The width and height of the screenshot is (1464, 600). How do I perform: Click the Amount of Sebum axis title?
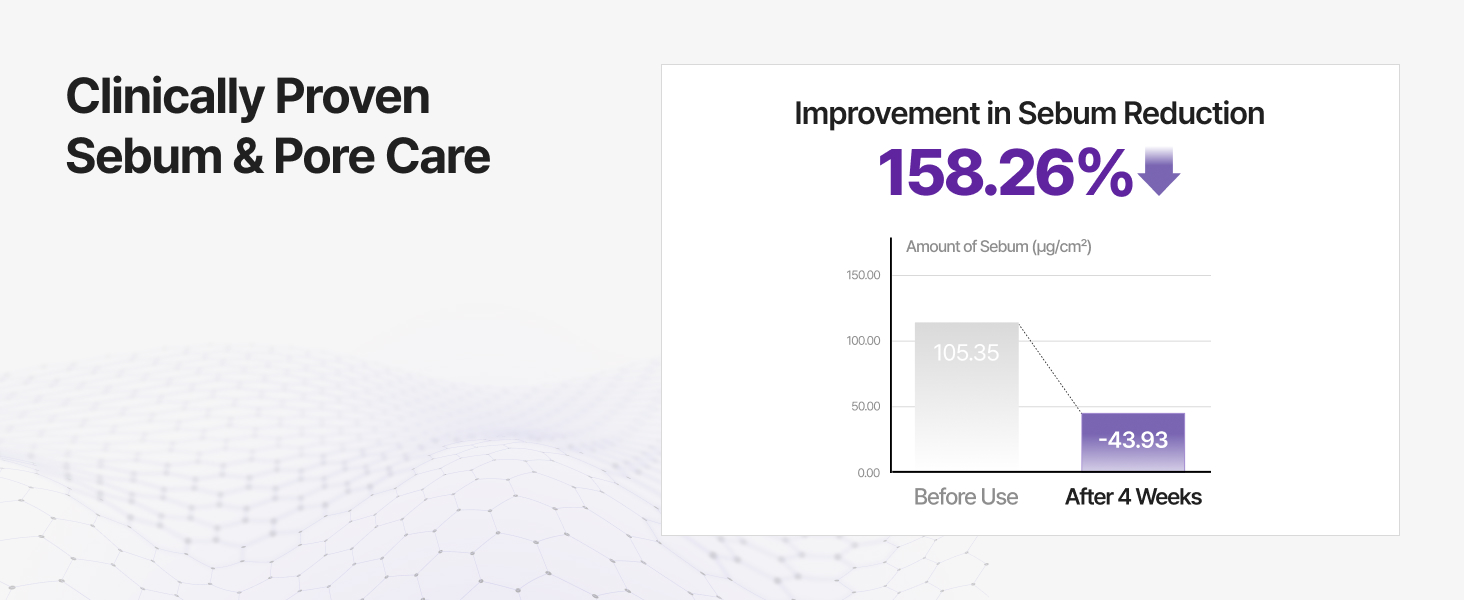click(x=998, y=246)
